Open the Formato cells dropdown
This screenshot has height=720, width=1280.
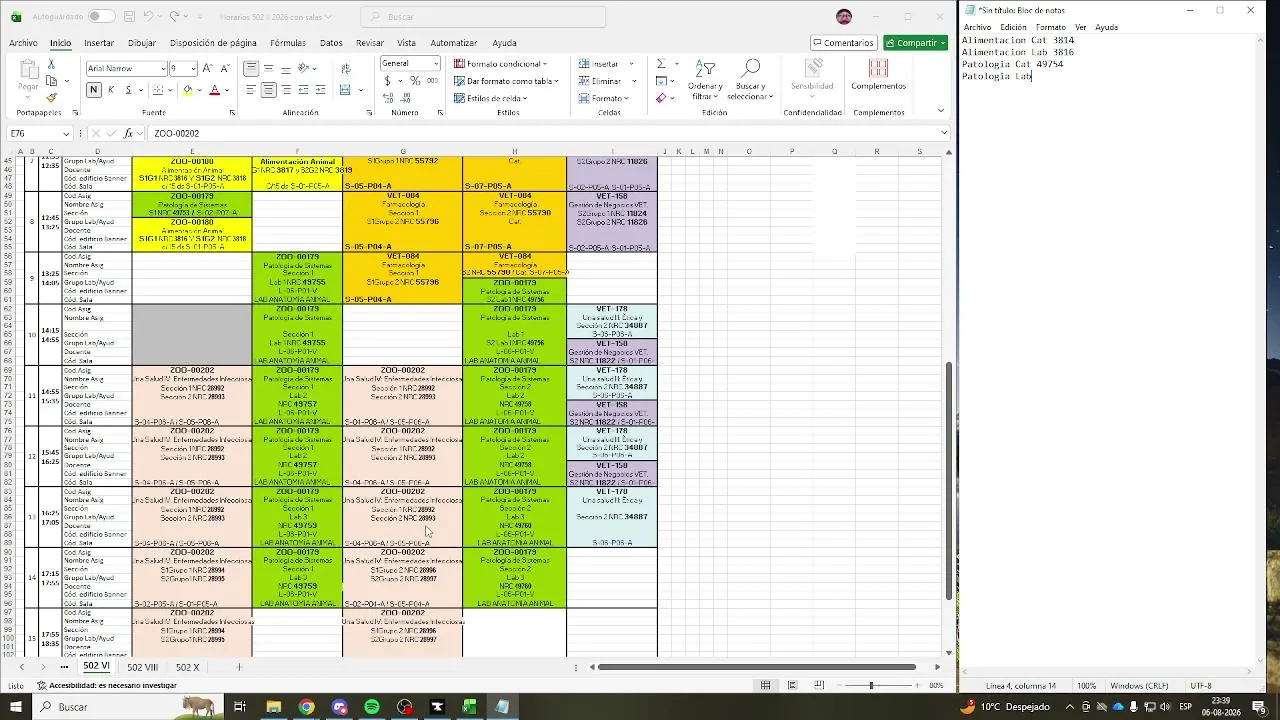pos(604,98)
